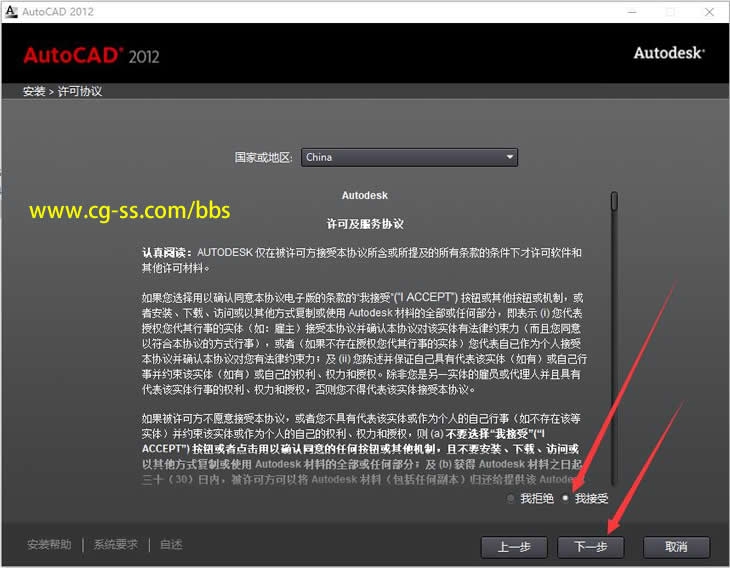Select the 我接受 (I Accept) radio button
Screen dimensions: 730x568
[565, 498]
